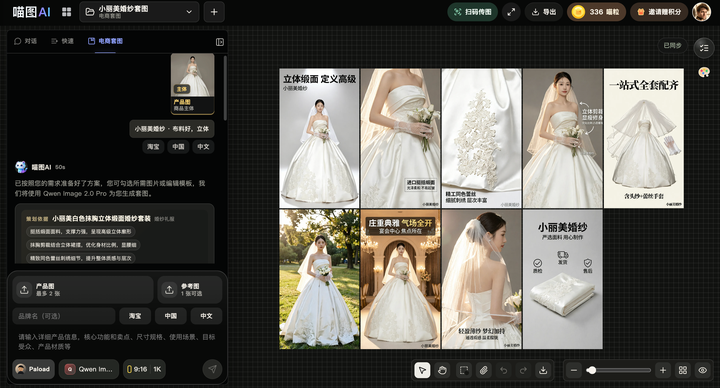Zoom in with the plus button
The width and height of the screenshot is (720, 388).
pos(663,370)
